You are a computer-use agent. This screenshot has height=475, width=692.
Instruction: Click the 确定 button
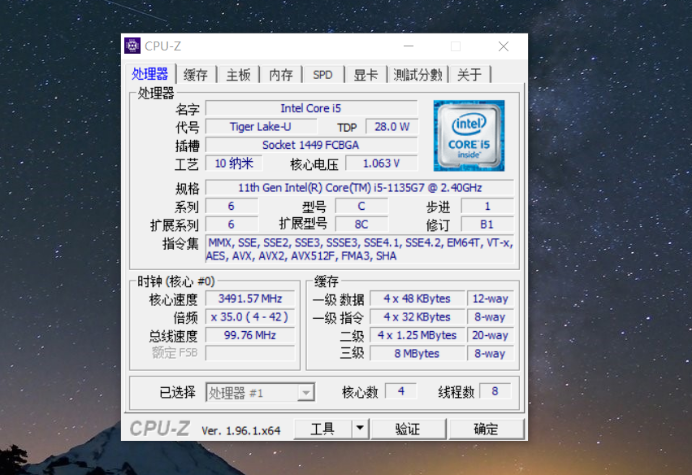click(x=486, y=429)
